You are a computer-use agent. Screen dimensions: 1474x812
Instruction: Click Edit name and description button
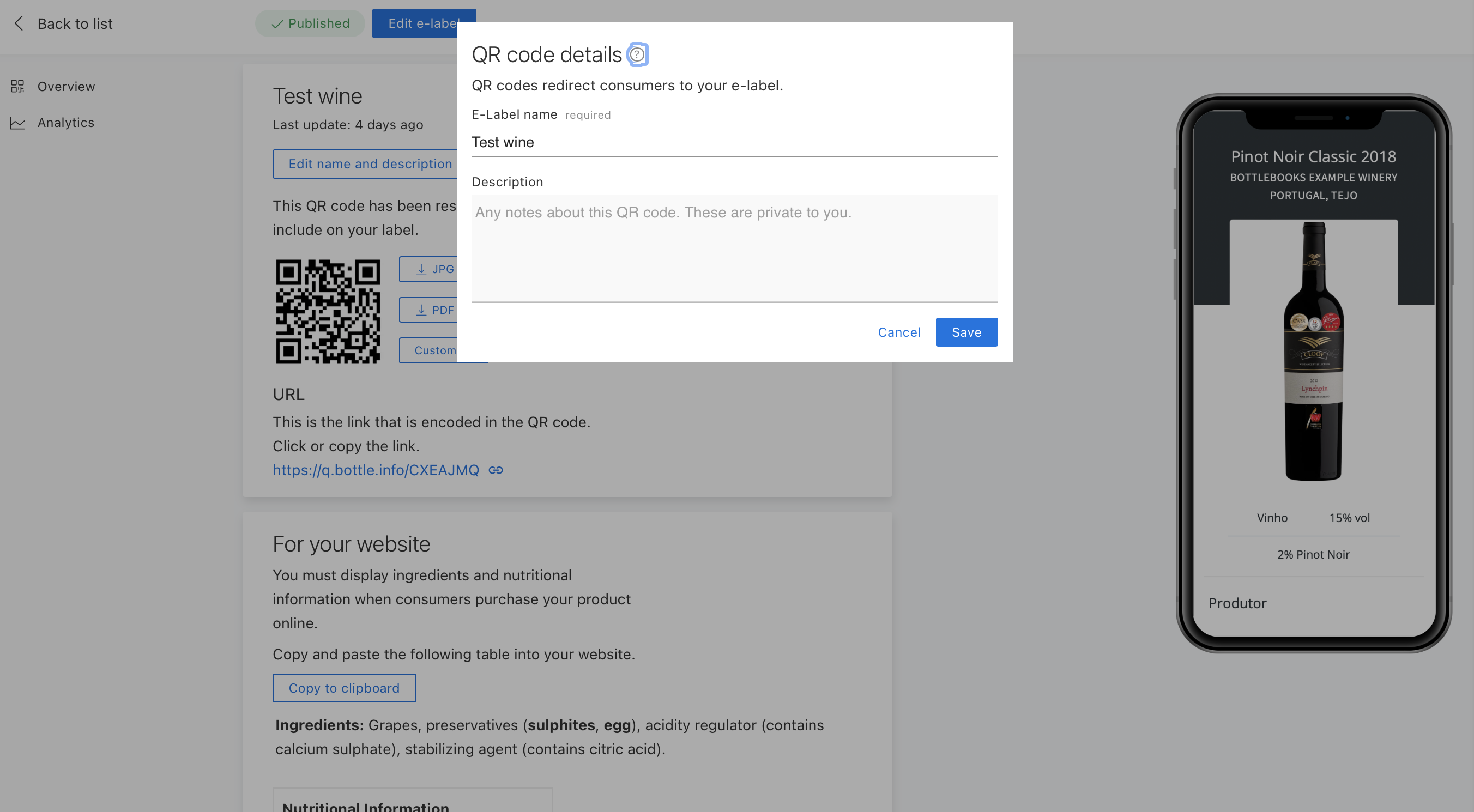point(366,163)
